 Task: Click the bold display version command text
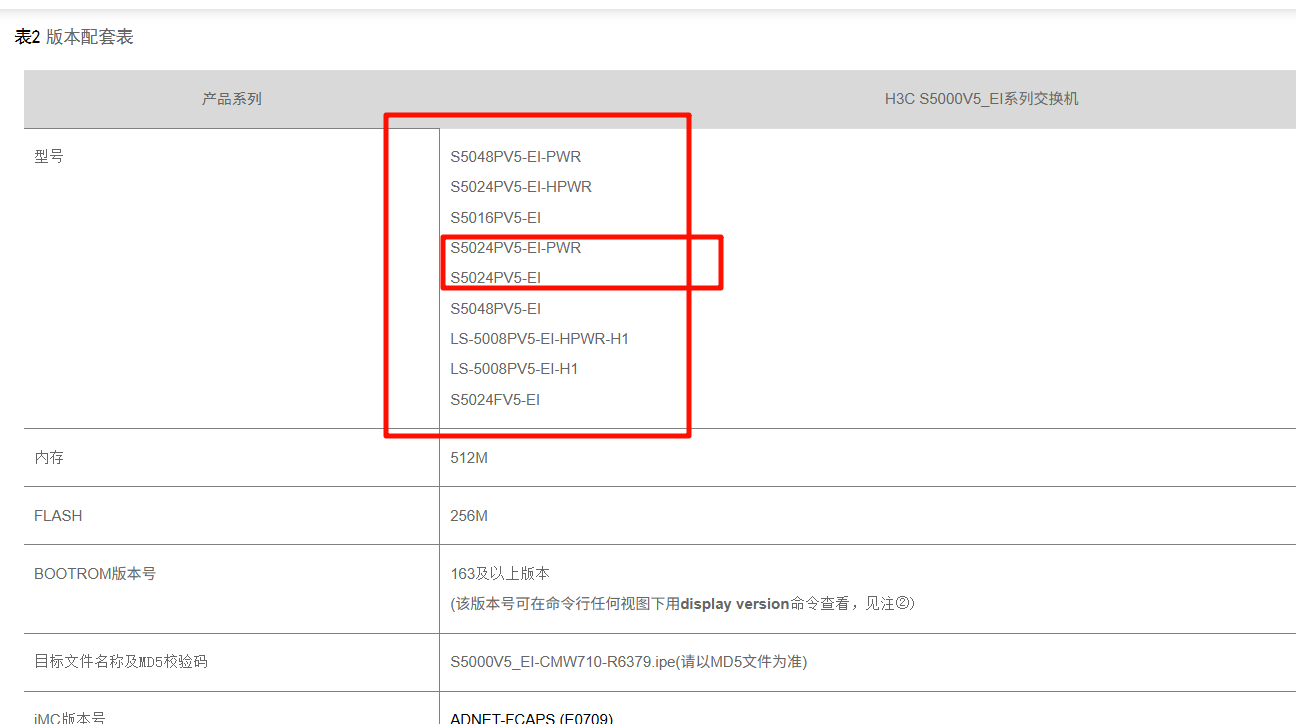(734, 604)
